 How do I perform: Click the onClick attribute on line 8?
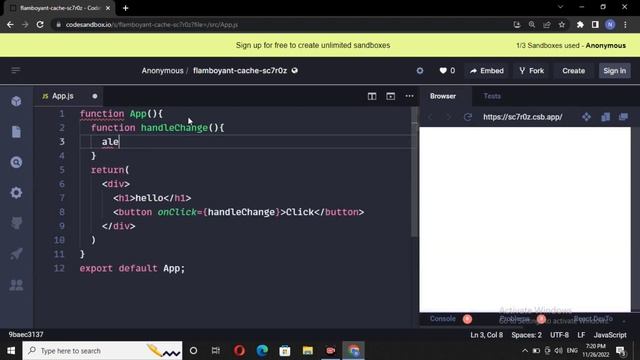click(x=177, y=212)
